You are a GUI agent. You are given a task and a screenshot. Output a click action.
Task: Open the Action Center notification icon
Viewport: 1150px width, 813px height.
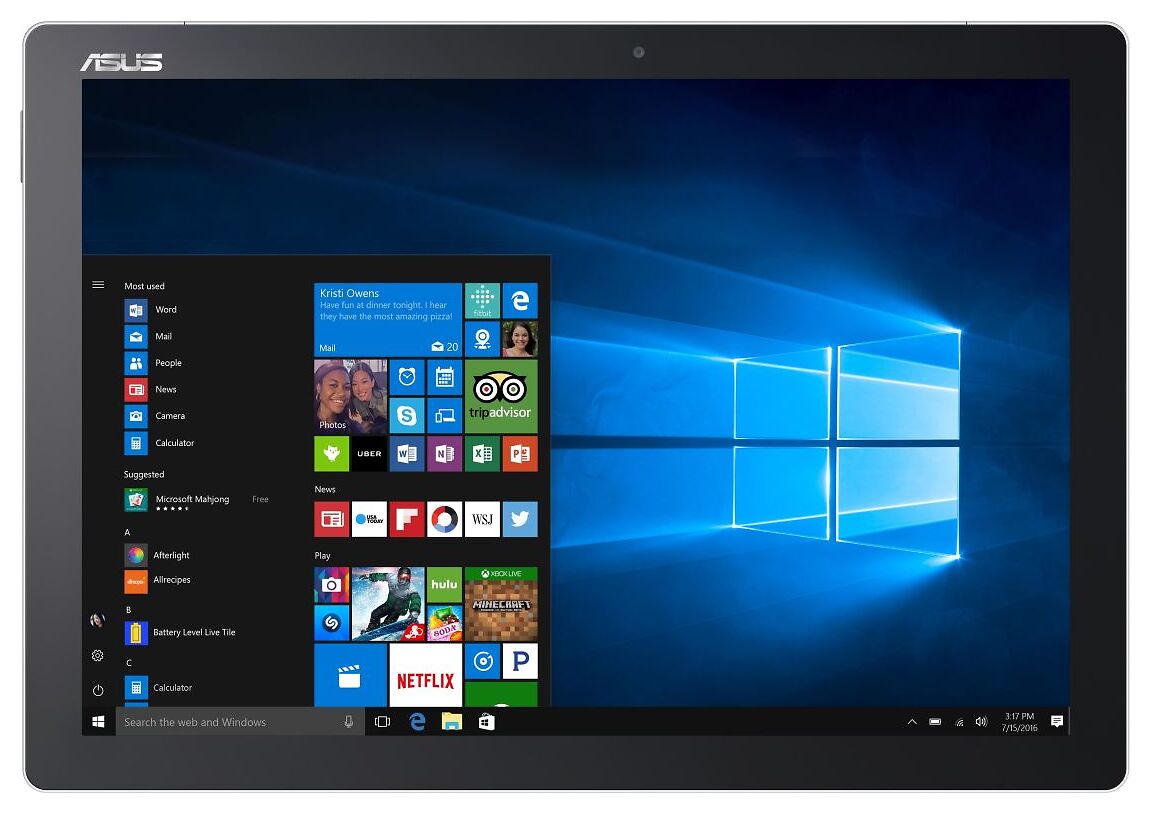[x=1057, y=722]
